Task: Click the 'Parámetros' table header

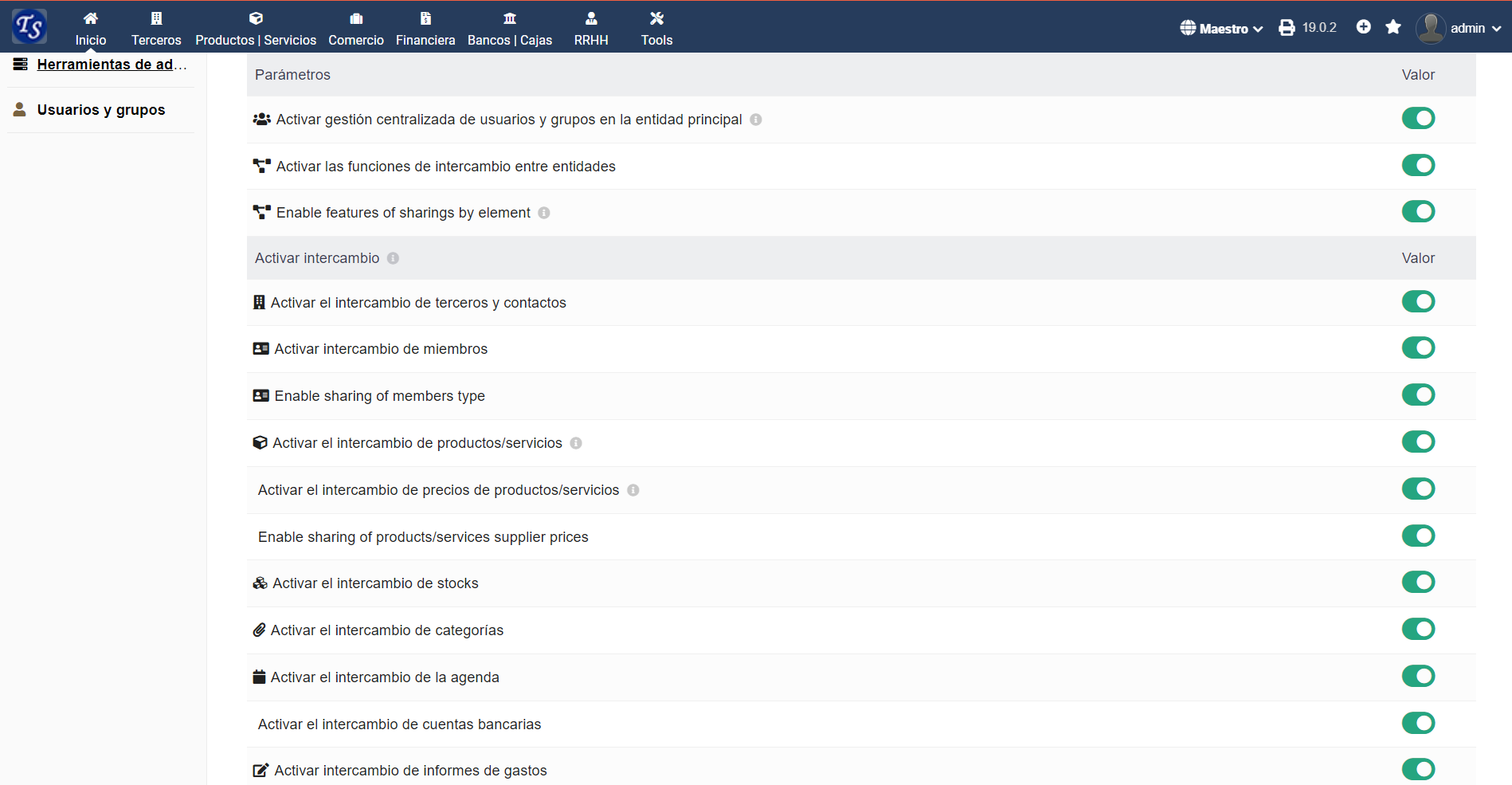Action: [292, 75]
